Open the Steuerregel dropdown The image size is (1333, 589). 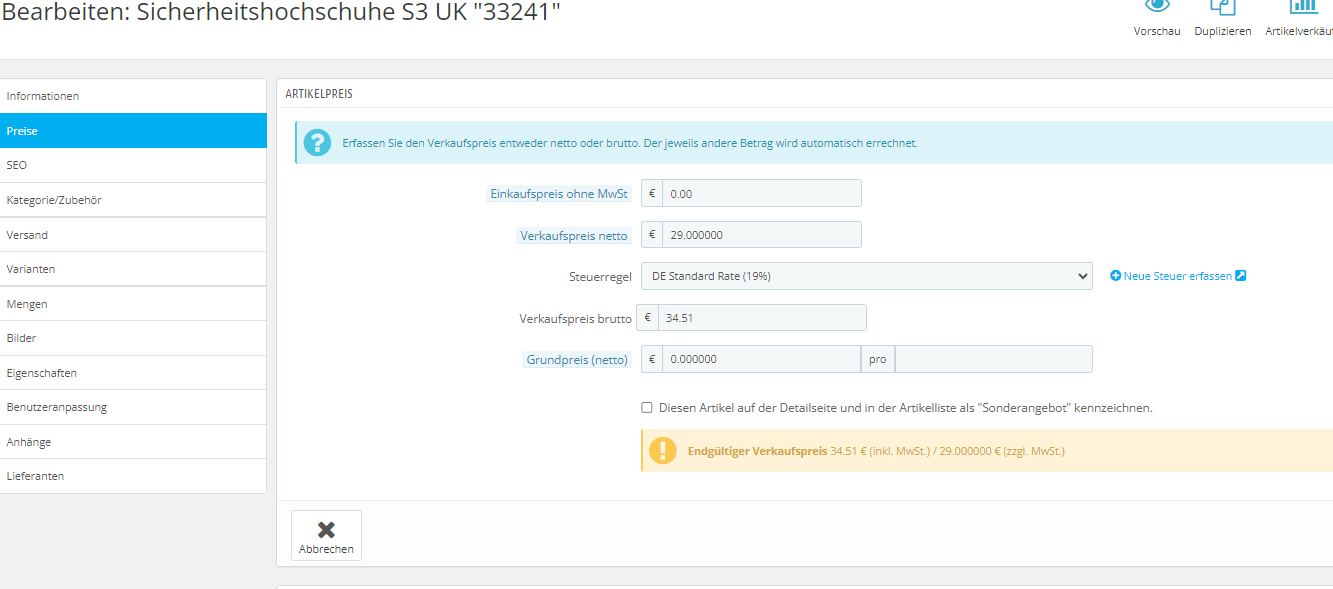point(866,276)
